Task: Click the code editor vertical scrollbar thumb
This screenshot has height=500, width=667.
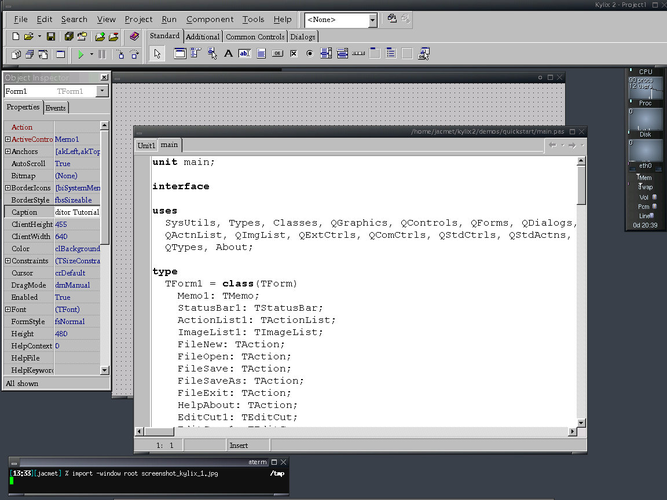Action: (581, 186)
